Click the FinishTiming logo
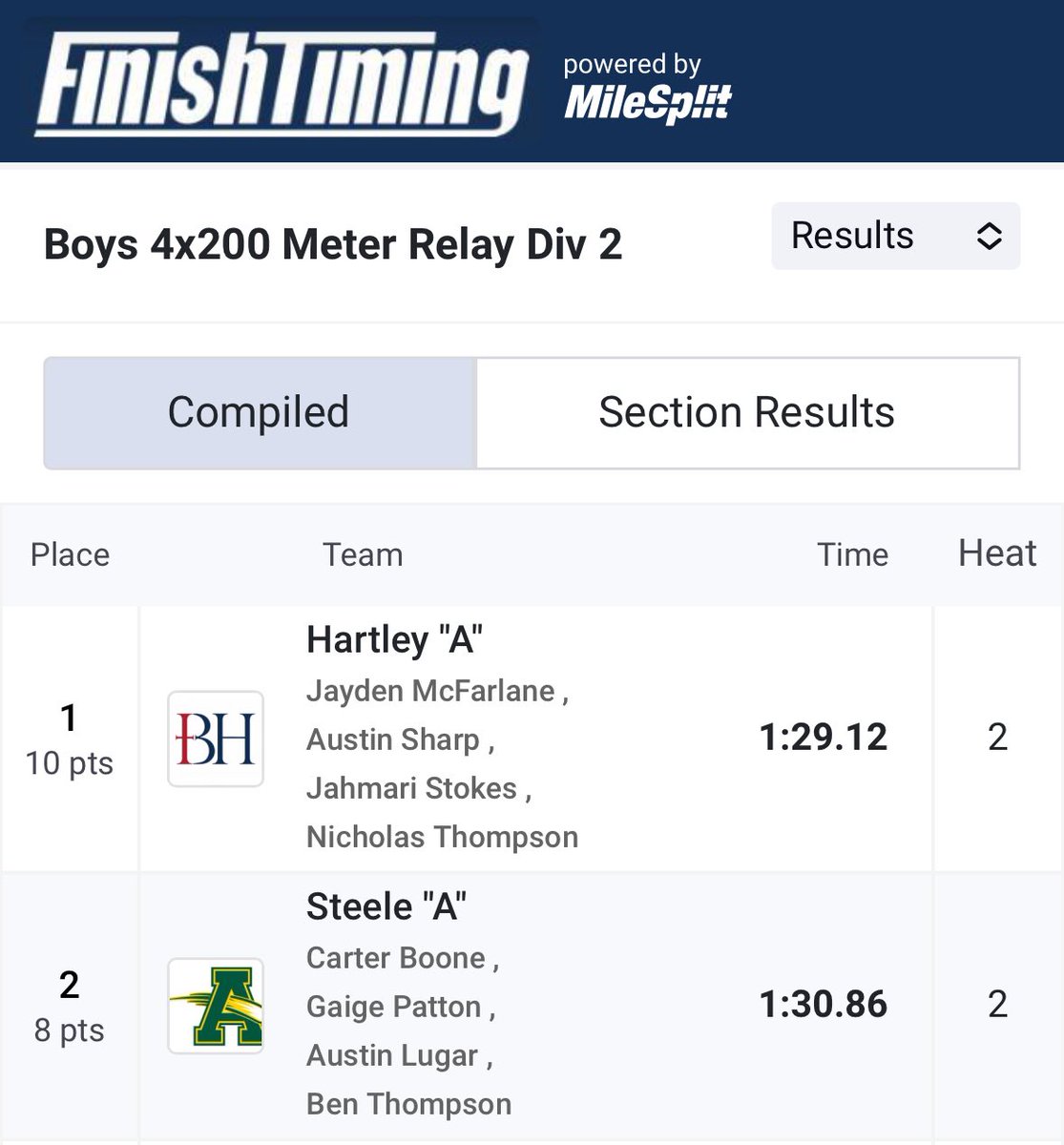Screen dimensions: 1064x1145 (x=282, y=83)
